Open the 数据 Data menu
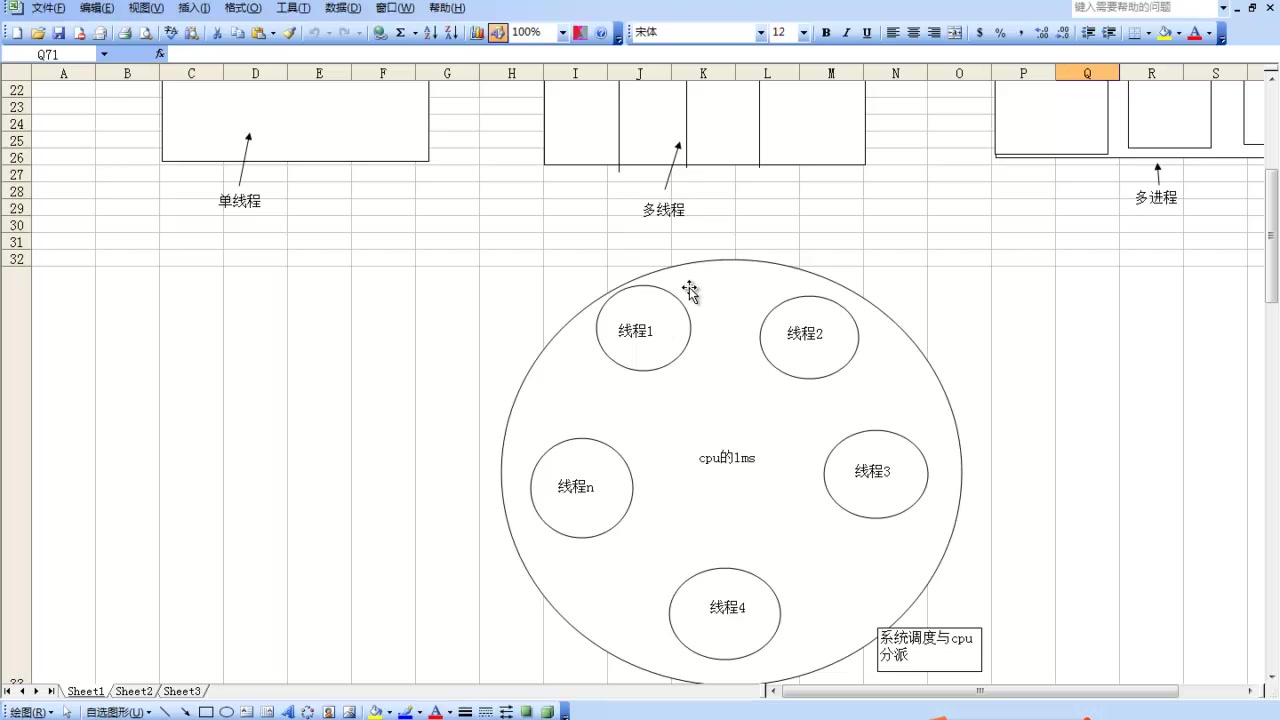The image size is (1280, 720). click(x=343, y=8)
